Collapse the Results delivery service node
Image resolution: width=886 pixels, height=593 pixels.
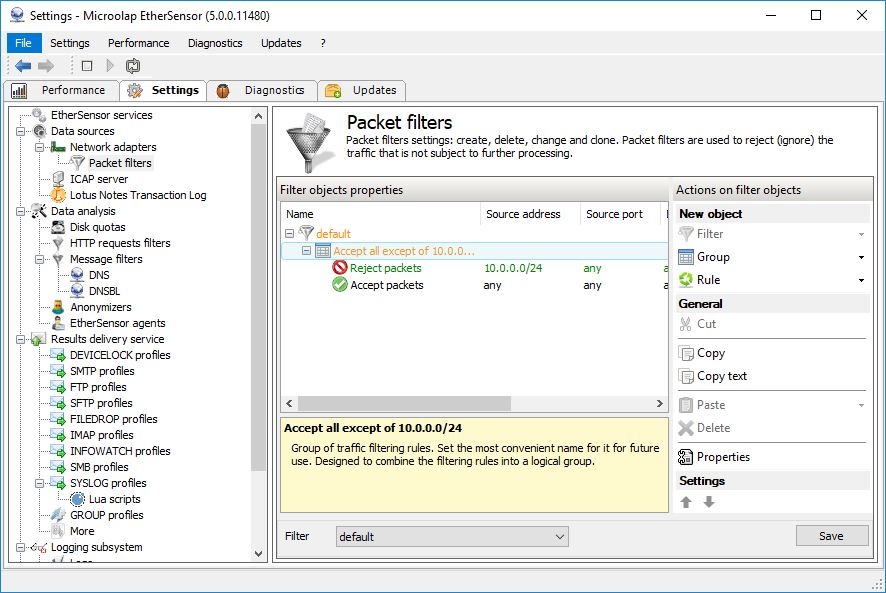tap(20, 339)
